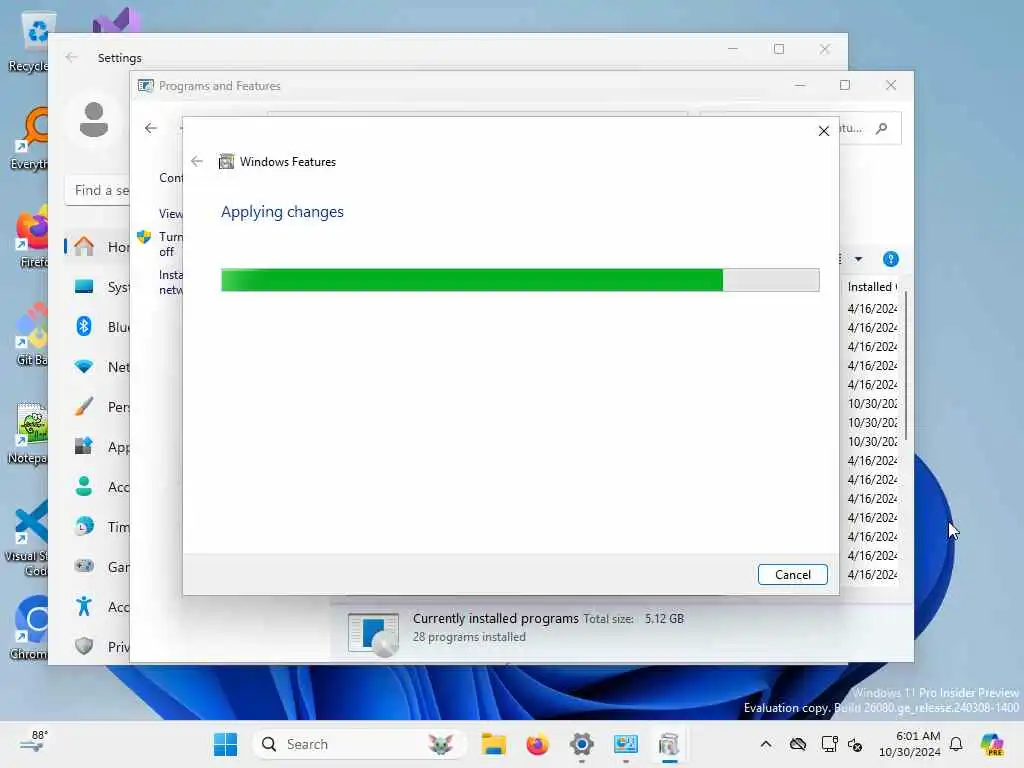Switch to Settings from the taskbar
The image size is (1024, 768).
coord(581,744)
